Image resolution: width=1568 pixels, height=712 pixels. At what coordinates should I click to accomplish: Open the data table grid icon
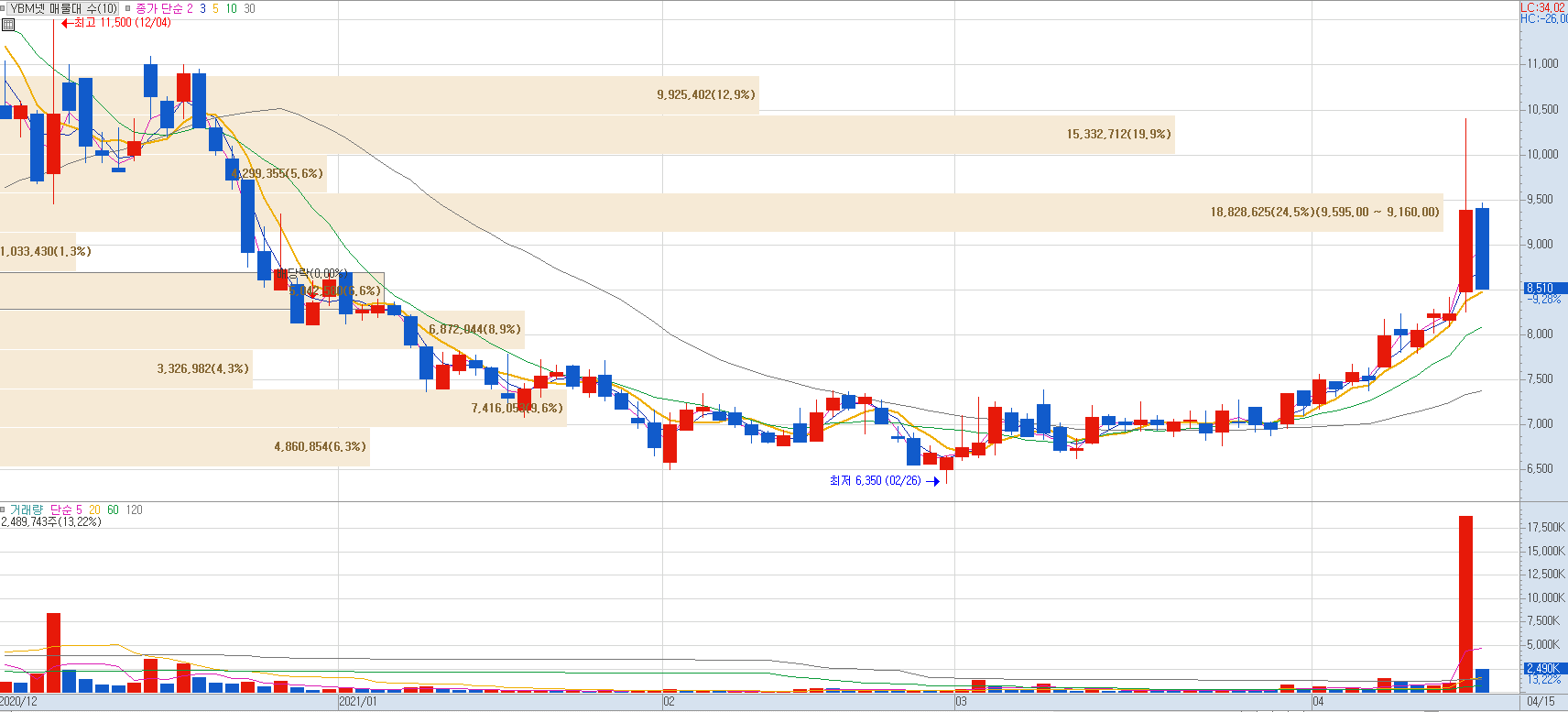tap(8, 25)
